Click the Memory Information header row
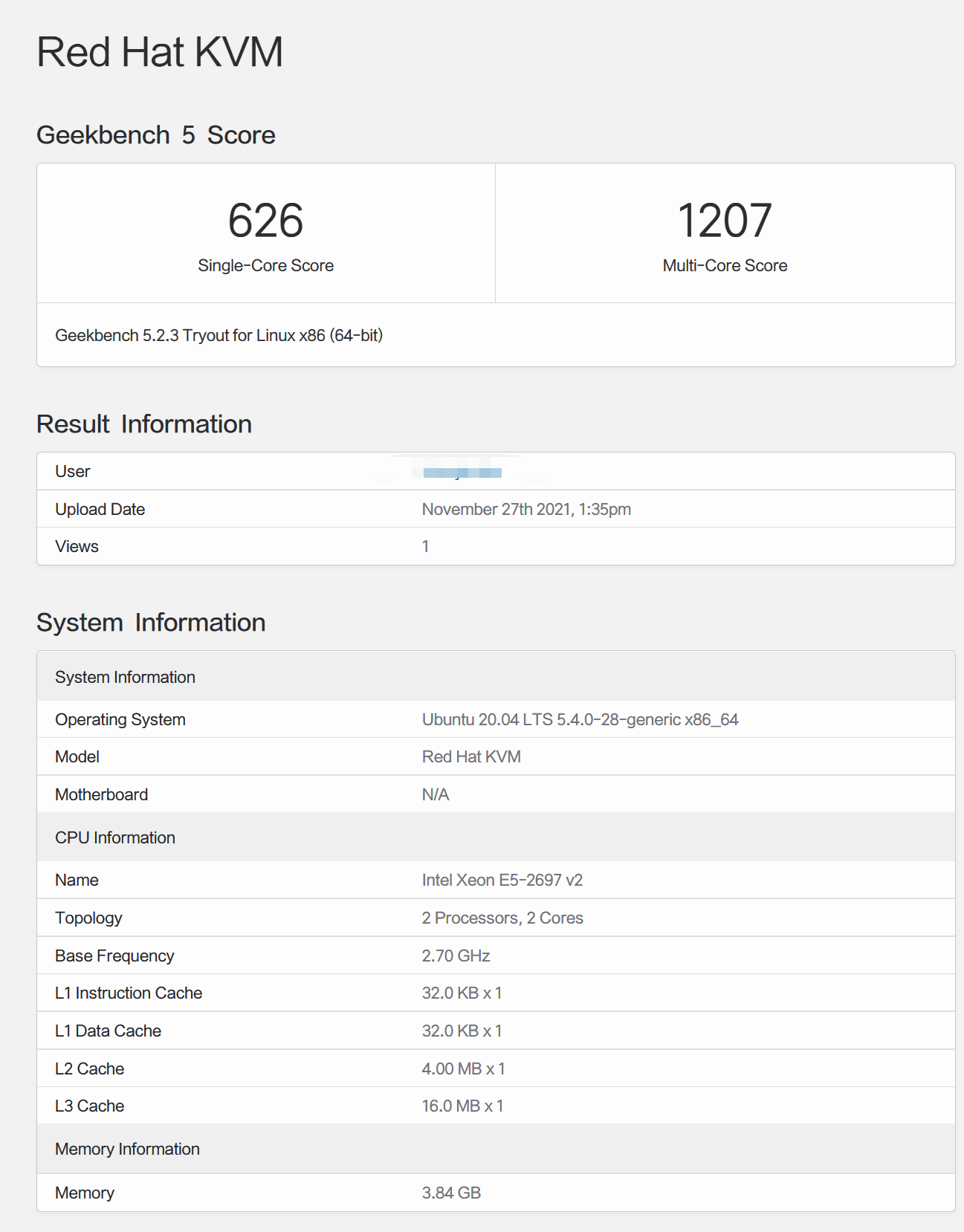 tap(496, 1149)
